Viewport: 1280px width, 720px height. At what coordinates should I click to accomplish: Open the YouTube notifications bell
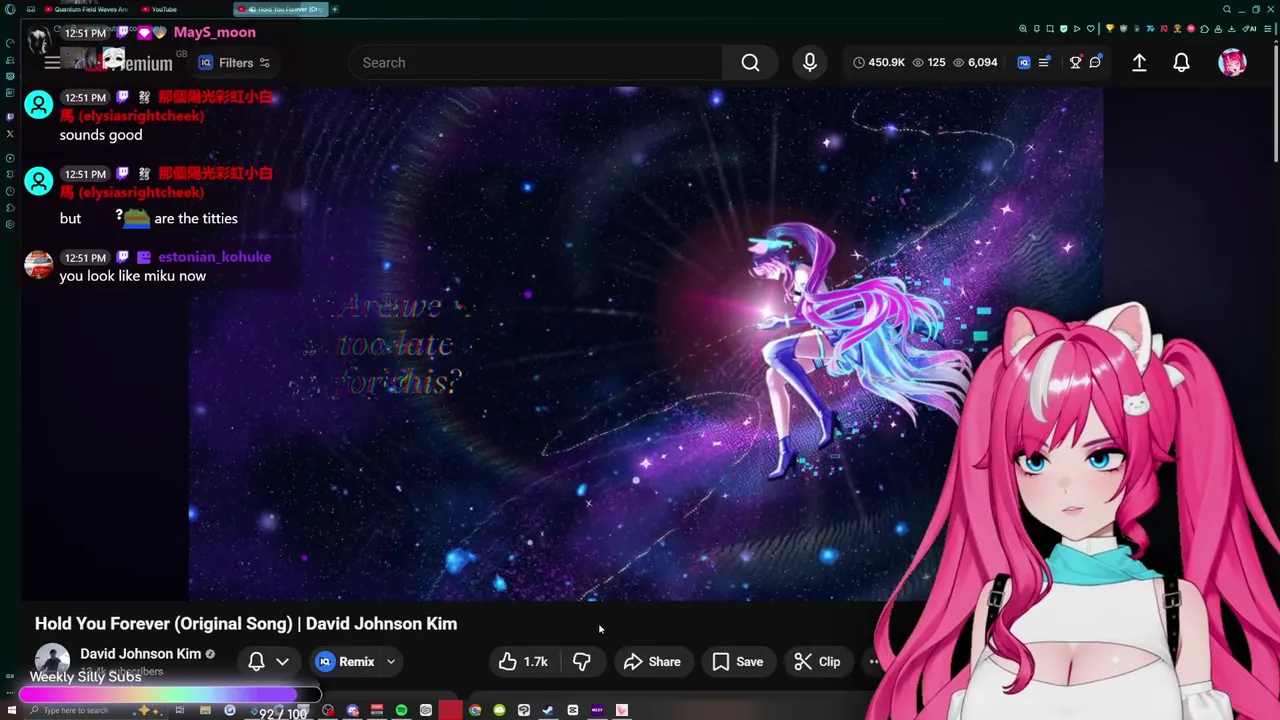[1181, 62]
